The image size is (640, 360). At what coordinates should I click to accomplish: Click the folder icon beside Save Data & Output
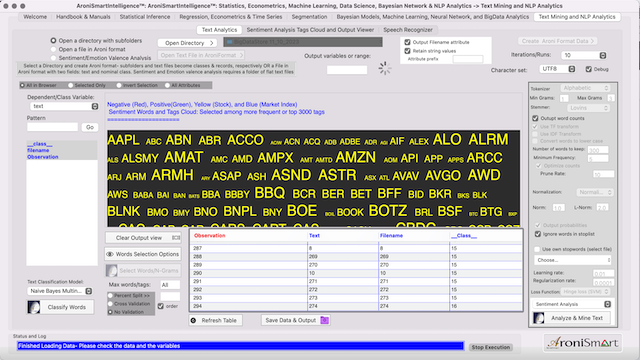point(324,320)
